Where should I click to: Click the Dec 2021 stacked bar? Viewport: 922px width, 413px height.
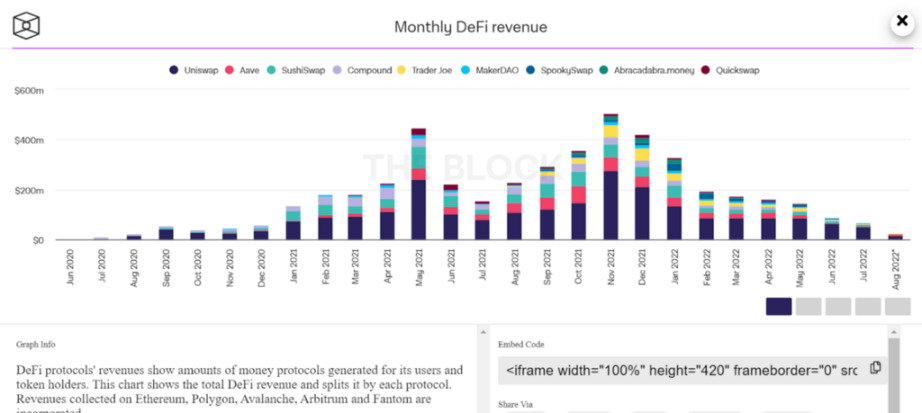pos(643,188)
